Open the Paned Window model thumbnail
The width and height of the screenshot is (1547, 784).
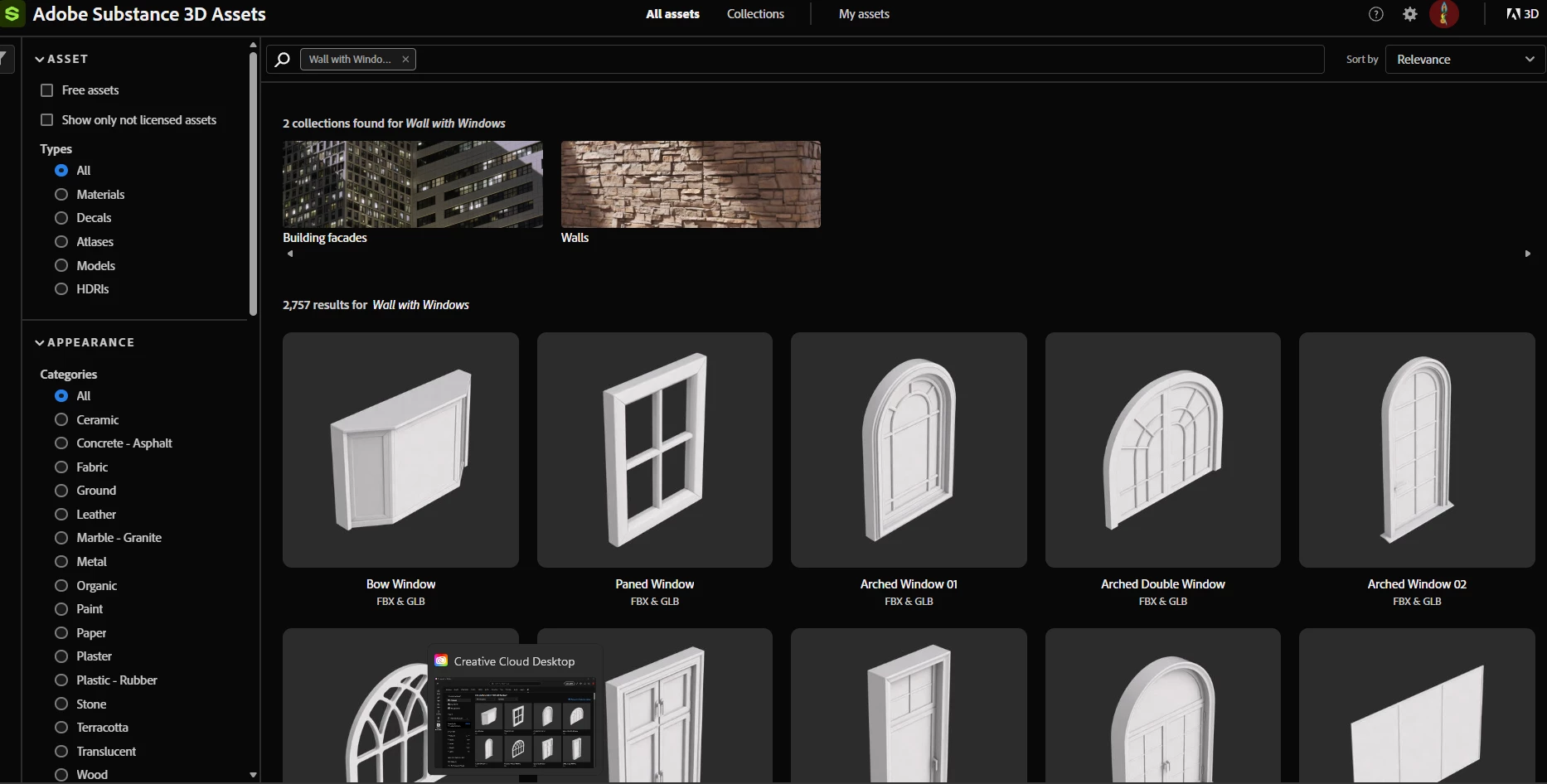(x=655, y=450)
